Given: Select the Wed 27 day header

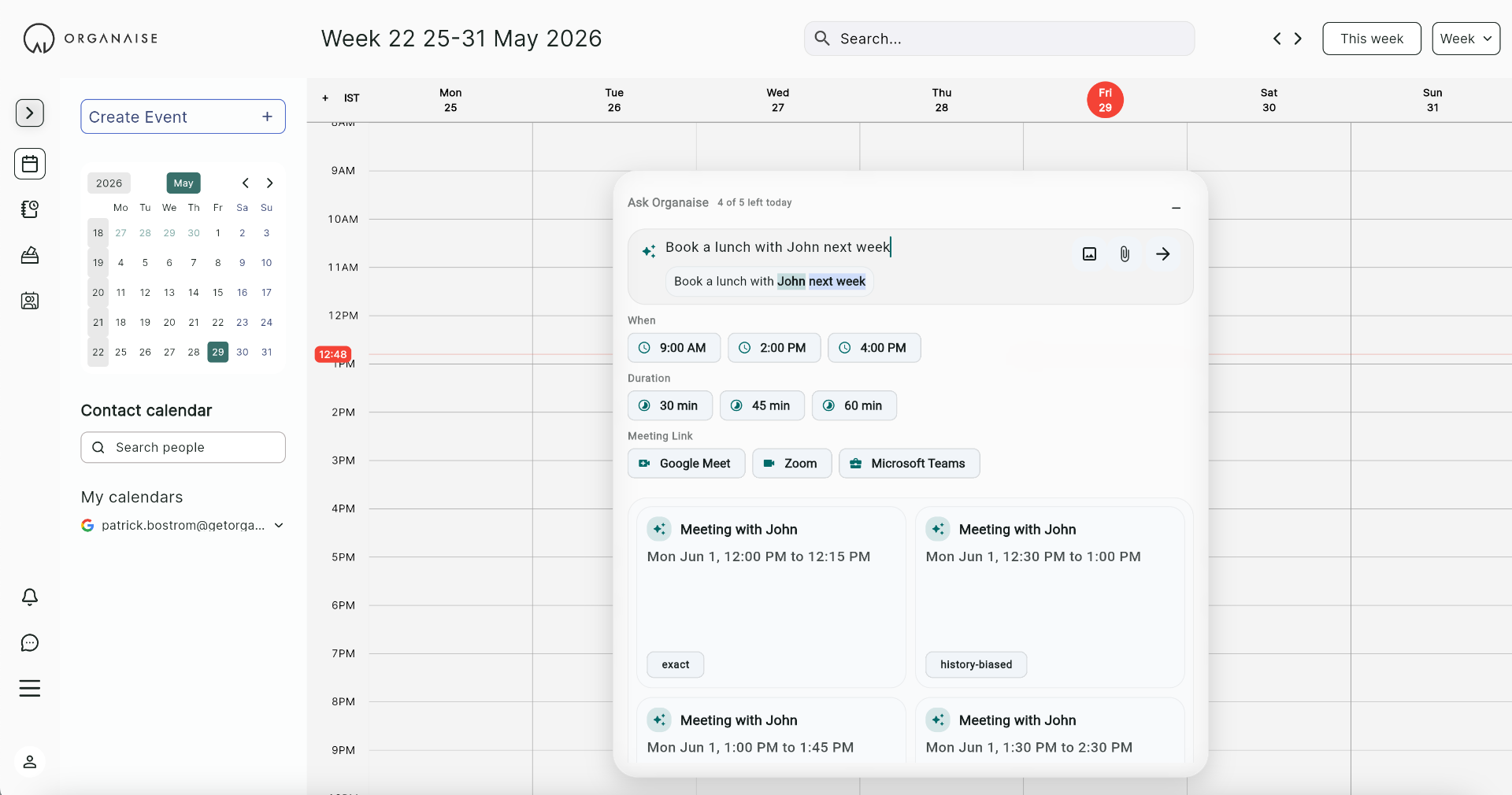Looking at the screenshot, I should pyautogui.click(x=778, y=100).
